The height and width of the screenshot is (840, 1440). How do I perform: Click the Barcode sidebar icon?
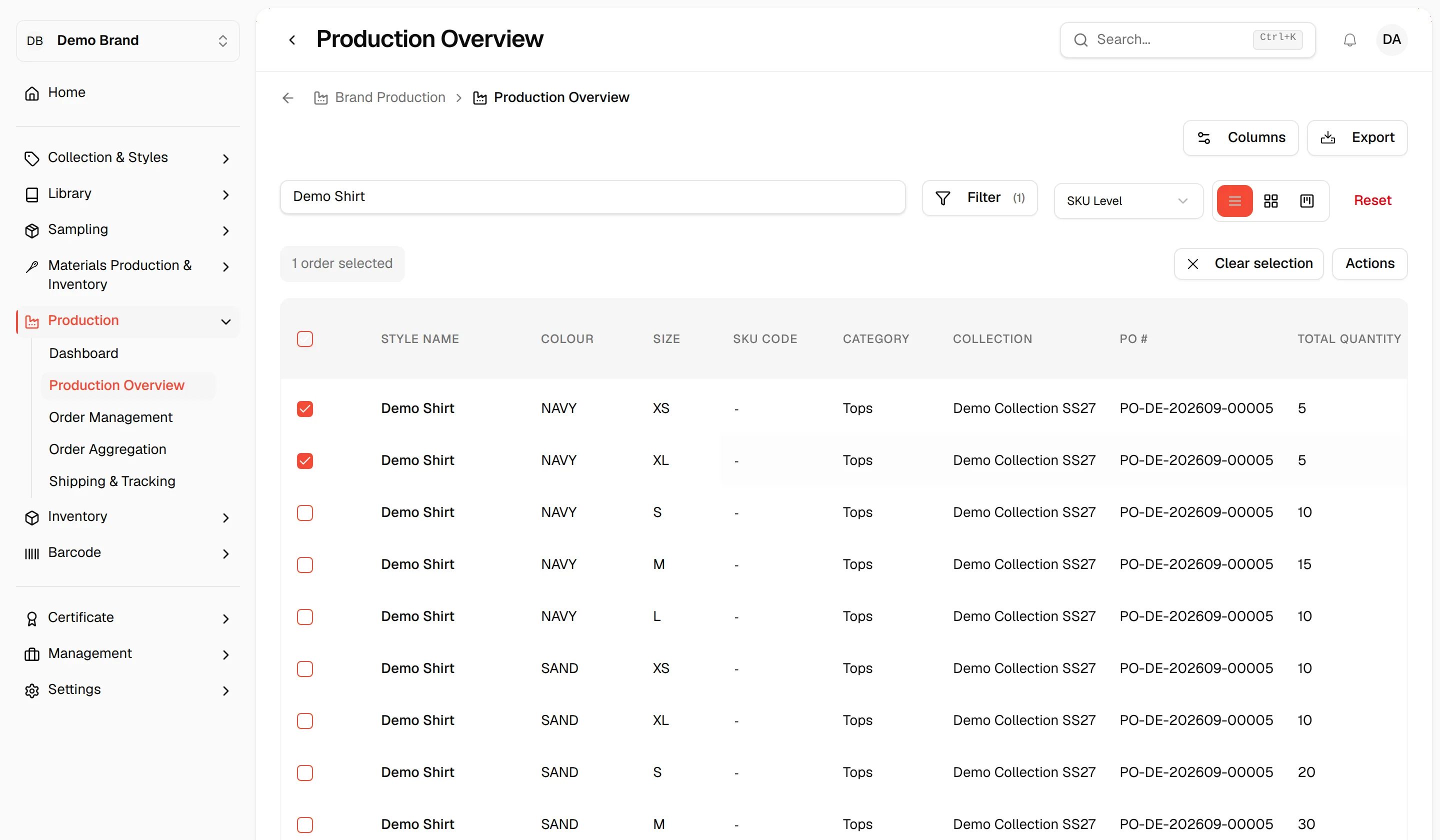point(32,553)
